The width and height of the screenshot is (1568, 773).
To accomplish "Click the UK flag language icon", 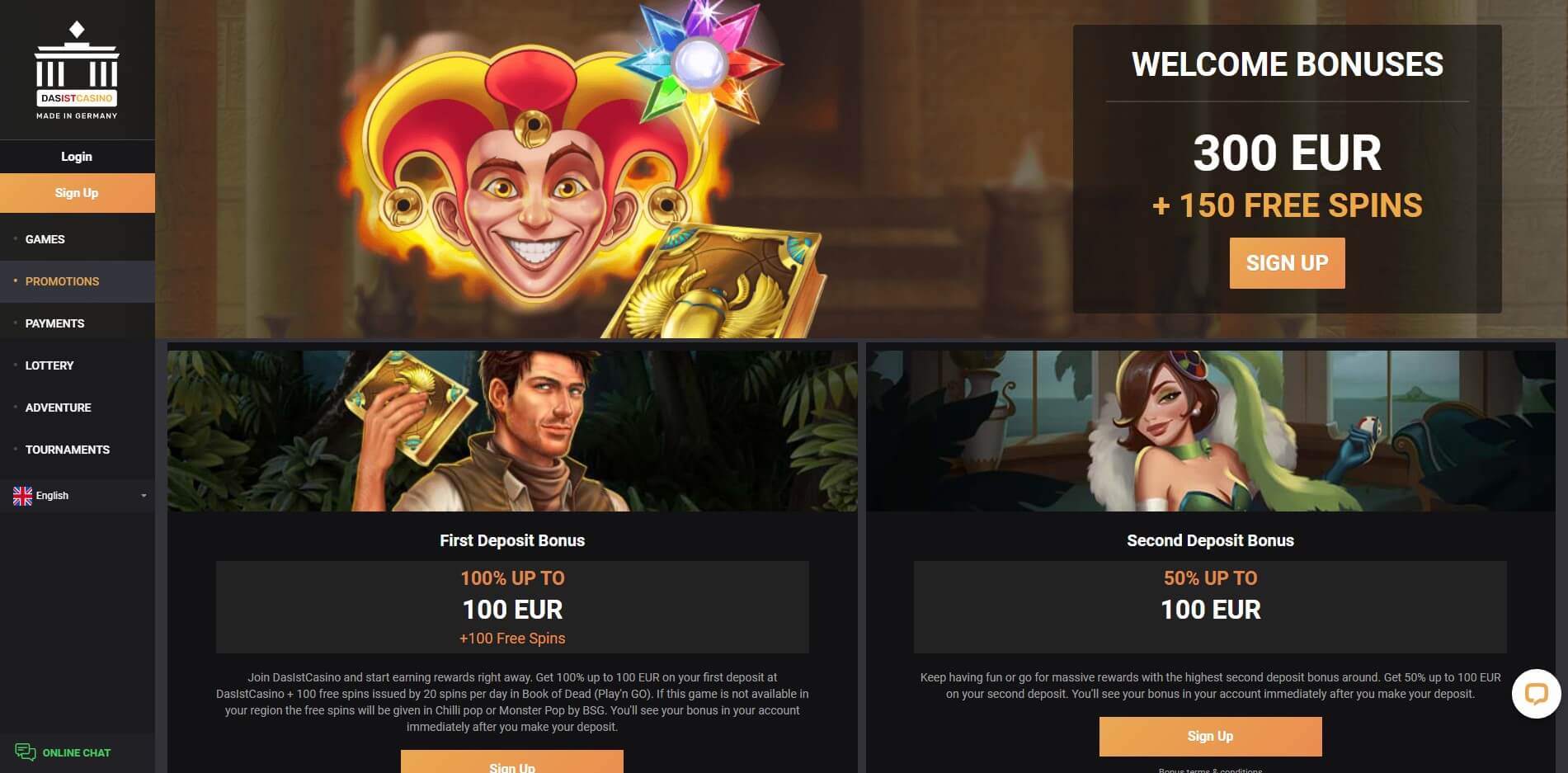I will [22, 496].
